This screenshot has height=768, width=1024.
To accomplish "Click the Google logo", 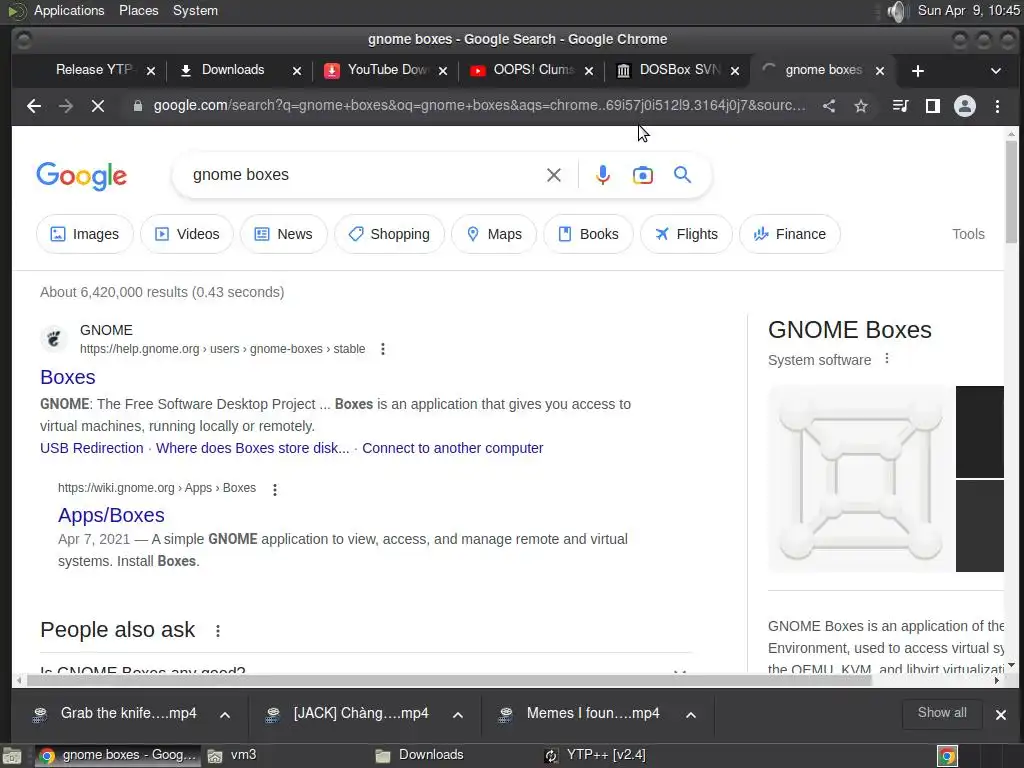I will pos(82,176).
